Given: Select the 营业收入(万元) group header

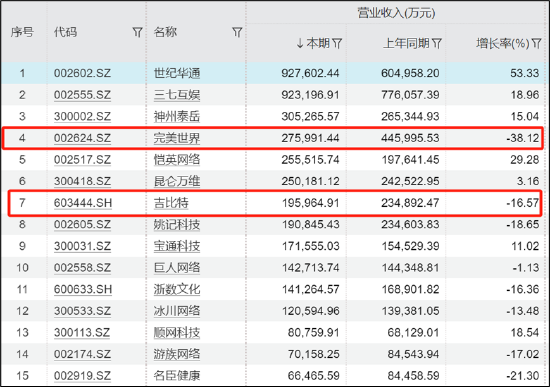Looking at the screenshot, I should click(x=396, y=13).
